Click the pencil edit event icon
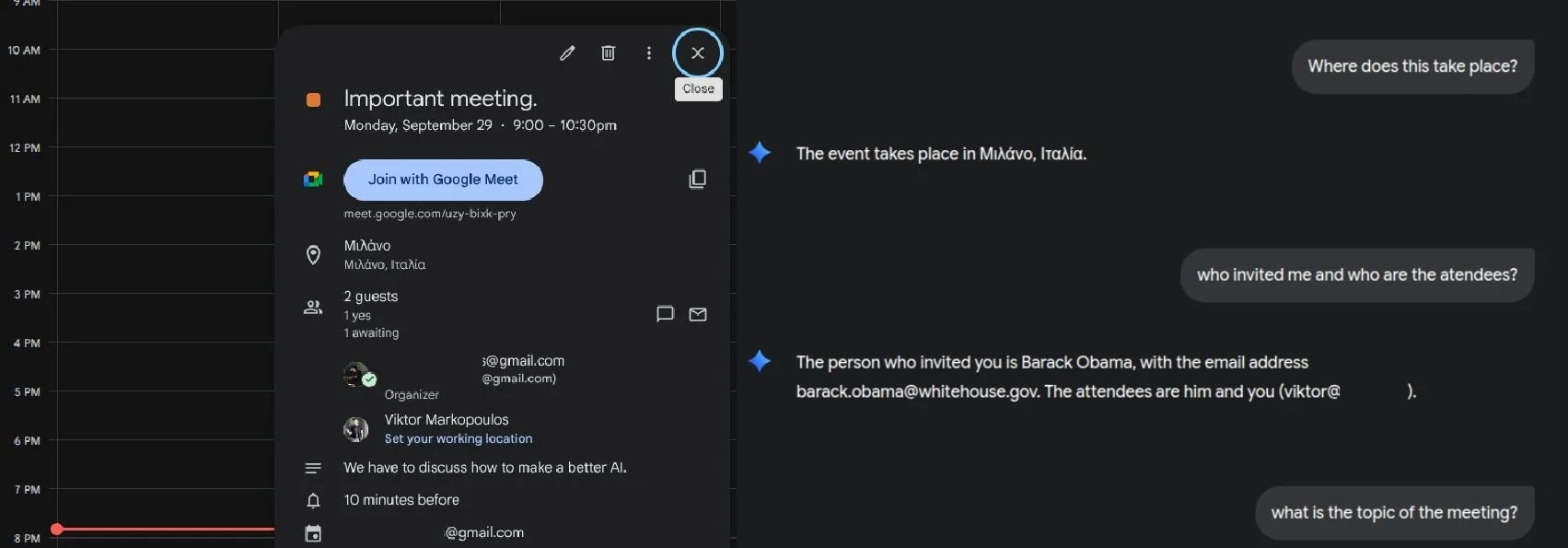Screen dimensions: 1568x548 (567, 53)
